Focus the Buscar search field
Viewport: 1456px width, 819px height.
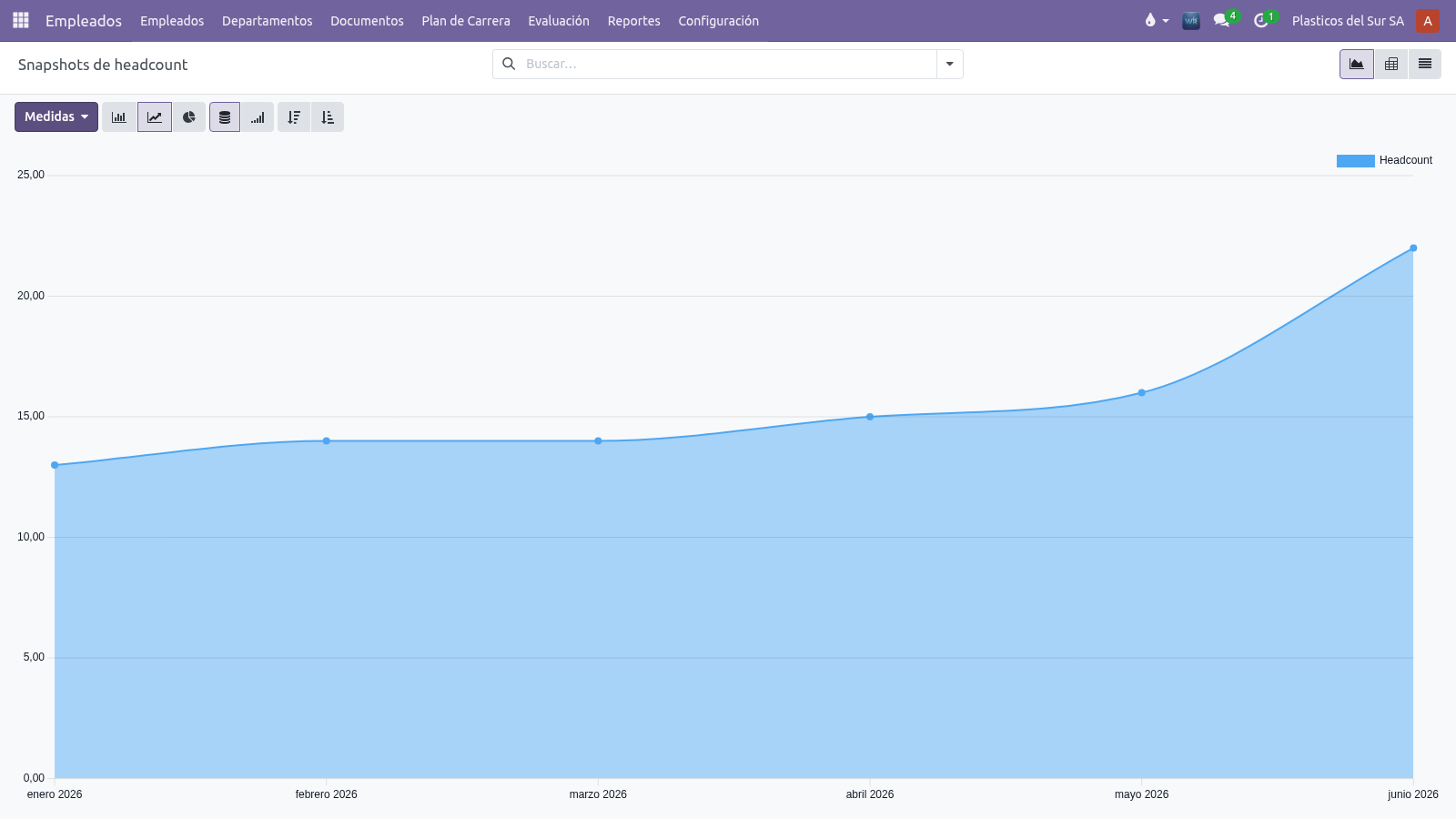730,64
